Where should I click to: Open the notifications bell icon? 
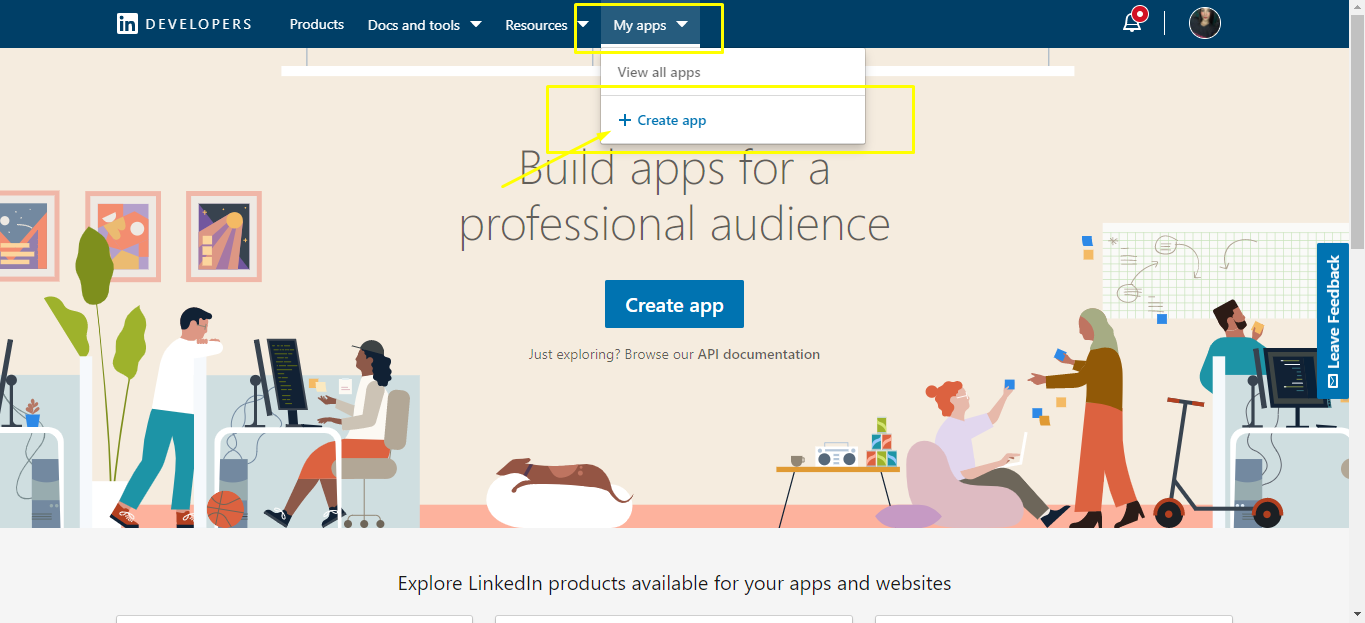pyautogui.click(x=1133, y=22)
